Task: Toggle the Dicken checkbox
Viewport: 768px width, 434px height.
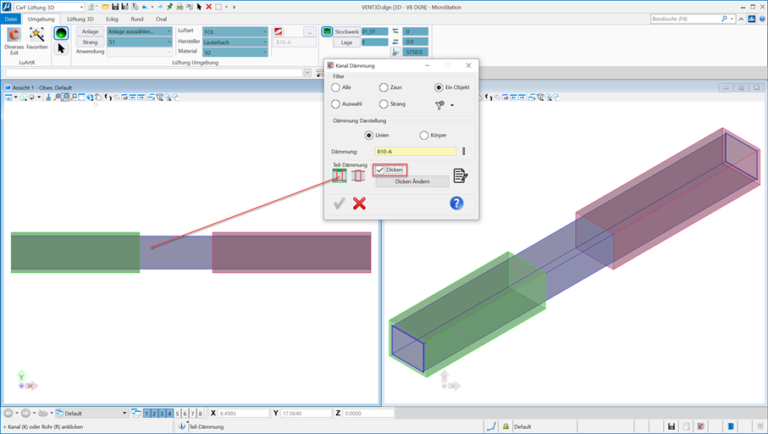Action: (380, 169)
